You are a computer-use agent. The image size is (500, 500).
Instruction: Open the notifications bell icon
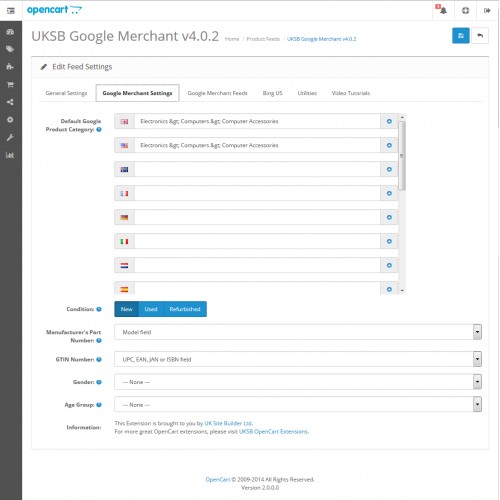coord(442,10)
